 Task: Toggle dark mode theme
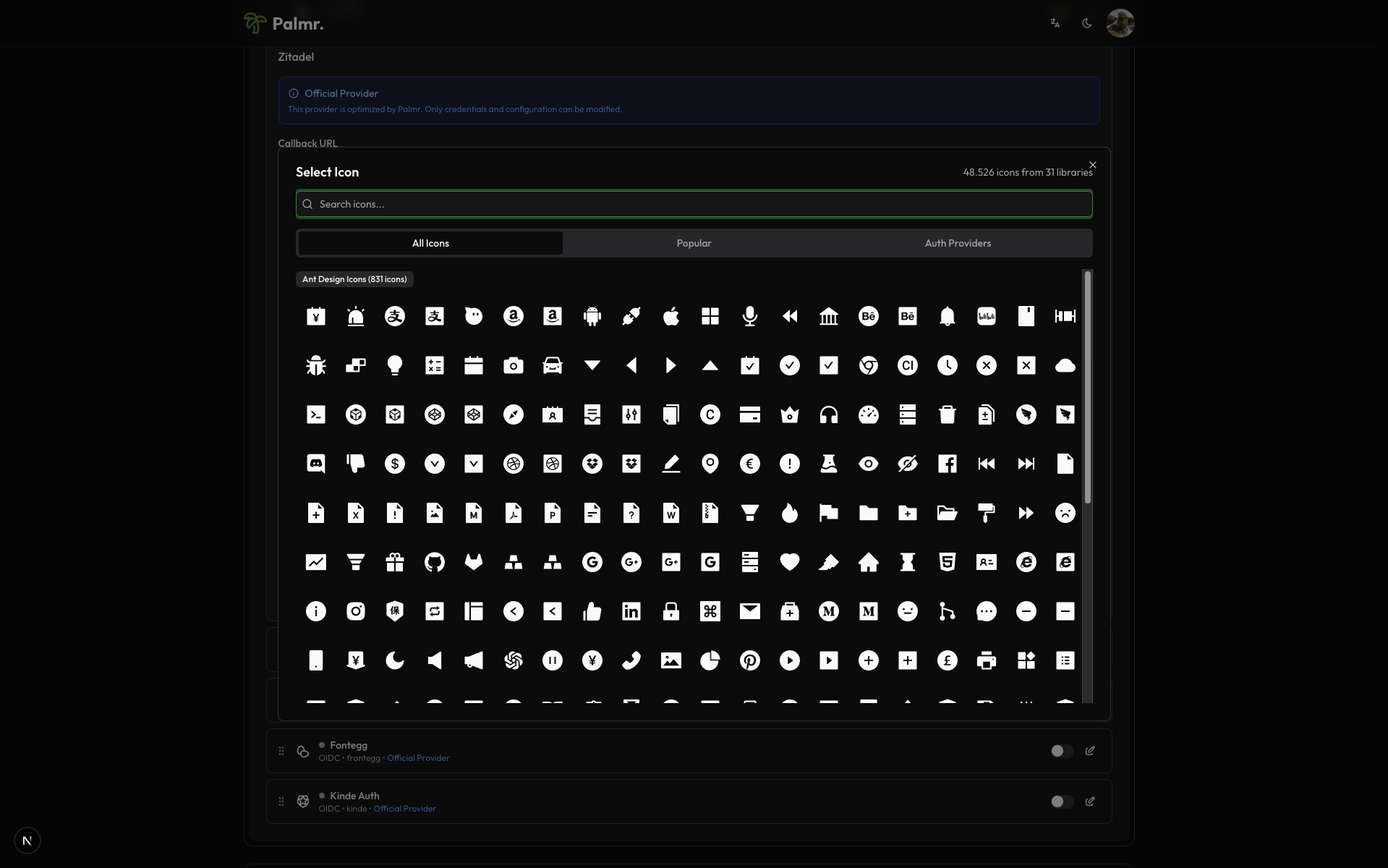click(1086, 23)
